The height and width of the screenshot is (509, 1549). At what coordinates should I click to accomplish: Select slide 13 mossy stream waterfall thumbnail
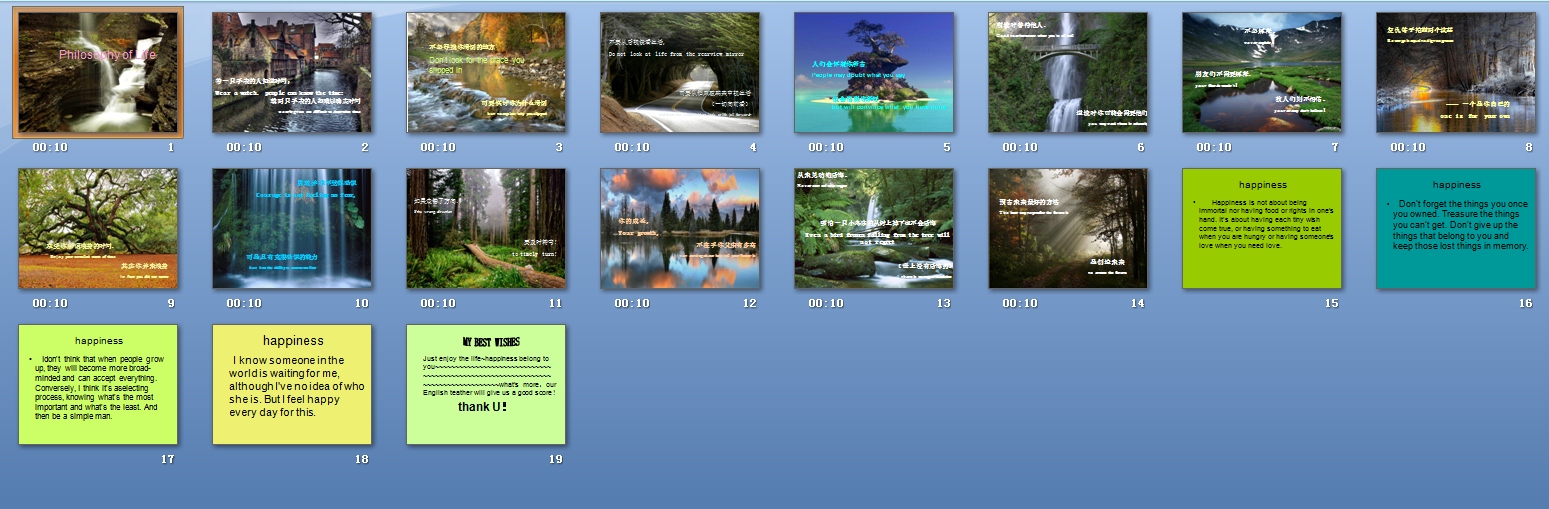[x=874, y=228]
